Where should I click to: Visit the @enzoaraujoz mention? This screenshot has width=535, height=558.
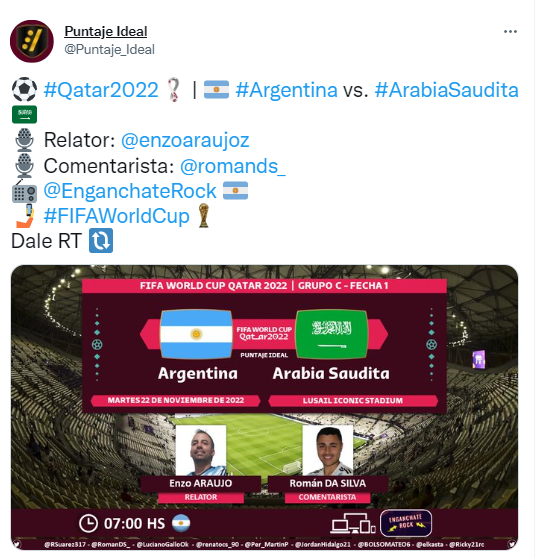[x=185, y=140]
